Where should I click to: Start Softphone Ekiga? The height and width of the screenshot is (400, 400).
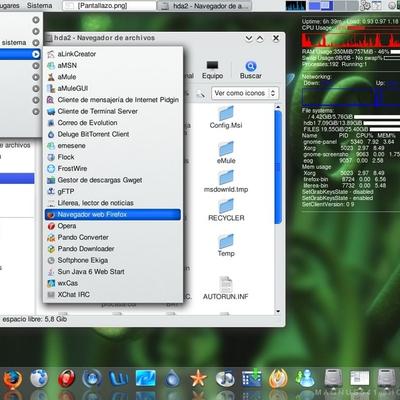pyautogui.click(x=113, y=260)
